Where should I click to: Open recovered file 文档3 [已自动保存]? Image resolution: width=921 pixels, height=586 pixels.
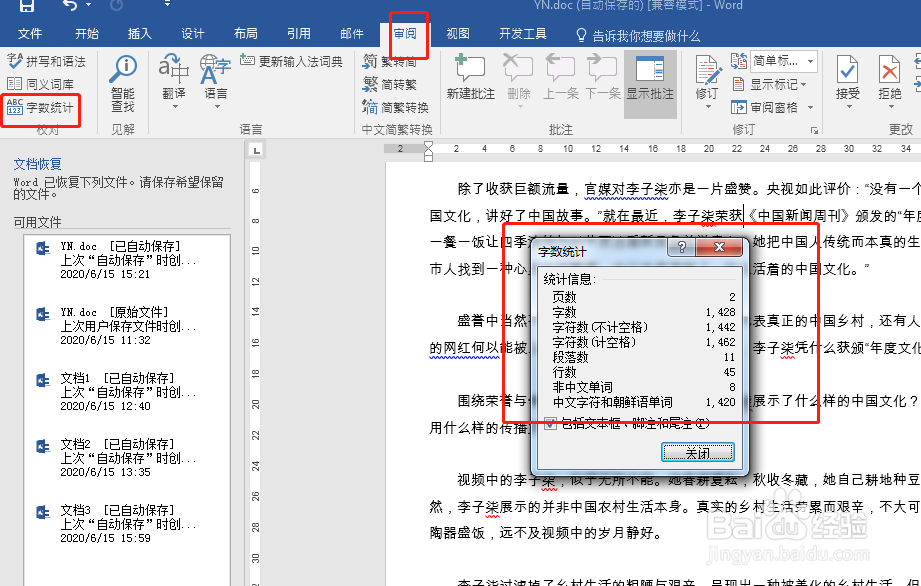click(126, 524)
